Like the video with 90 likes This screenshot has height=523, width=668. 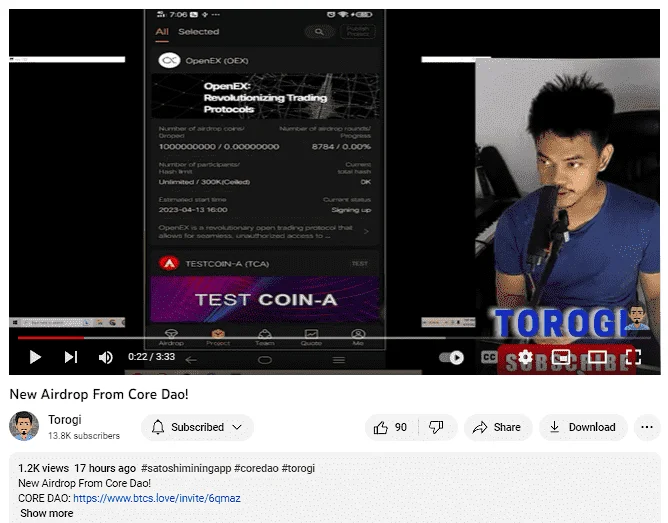click(390, 427)
